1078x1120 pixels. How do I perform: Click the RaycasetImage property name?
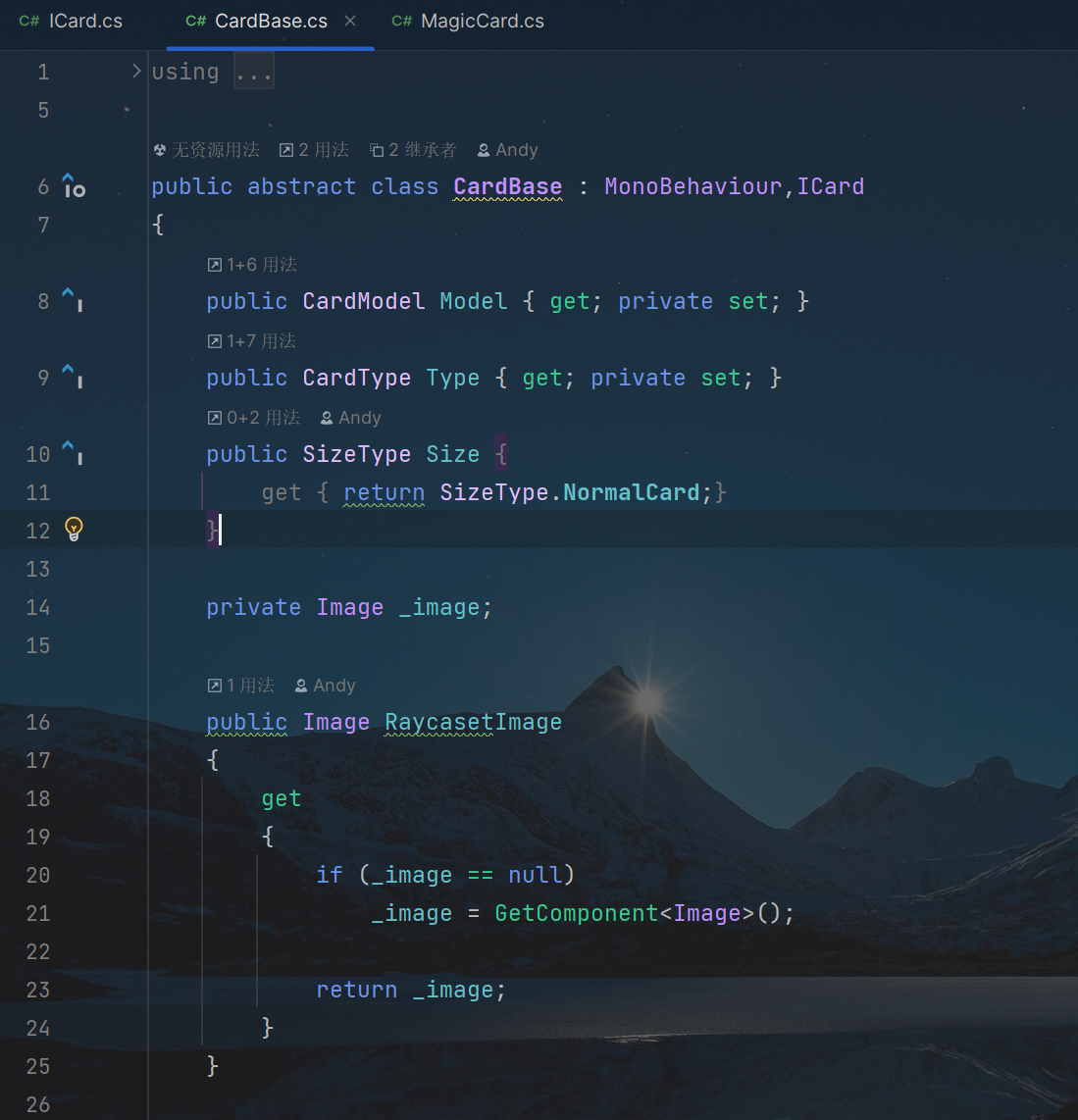pos(473,722)
